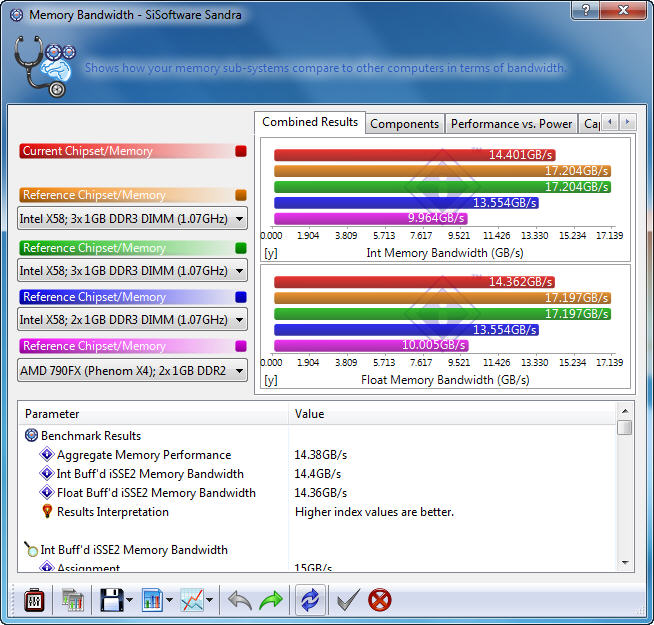Click the 'Int Memory Bandwidth (GB/s)' axis label
Viewport: 654px width, 625px height.
tap(445, 253)
